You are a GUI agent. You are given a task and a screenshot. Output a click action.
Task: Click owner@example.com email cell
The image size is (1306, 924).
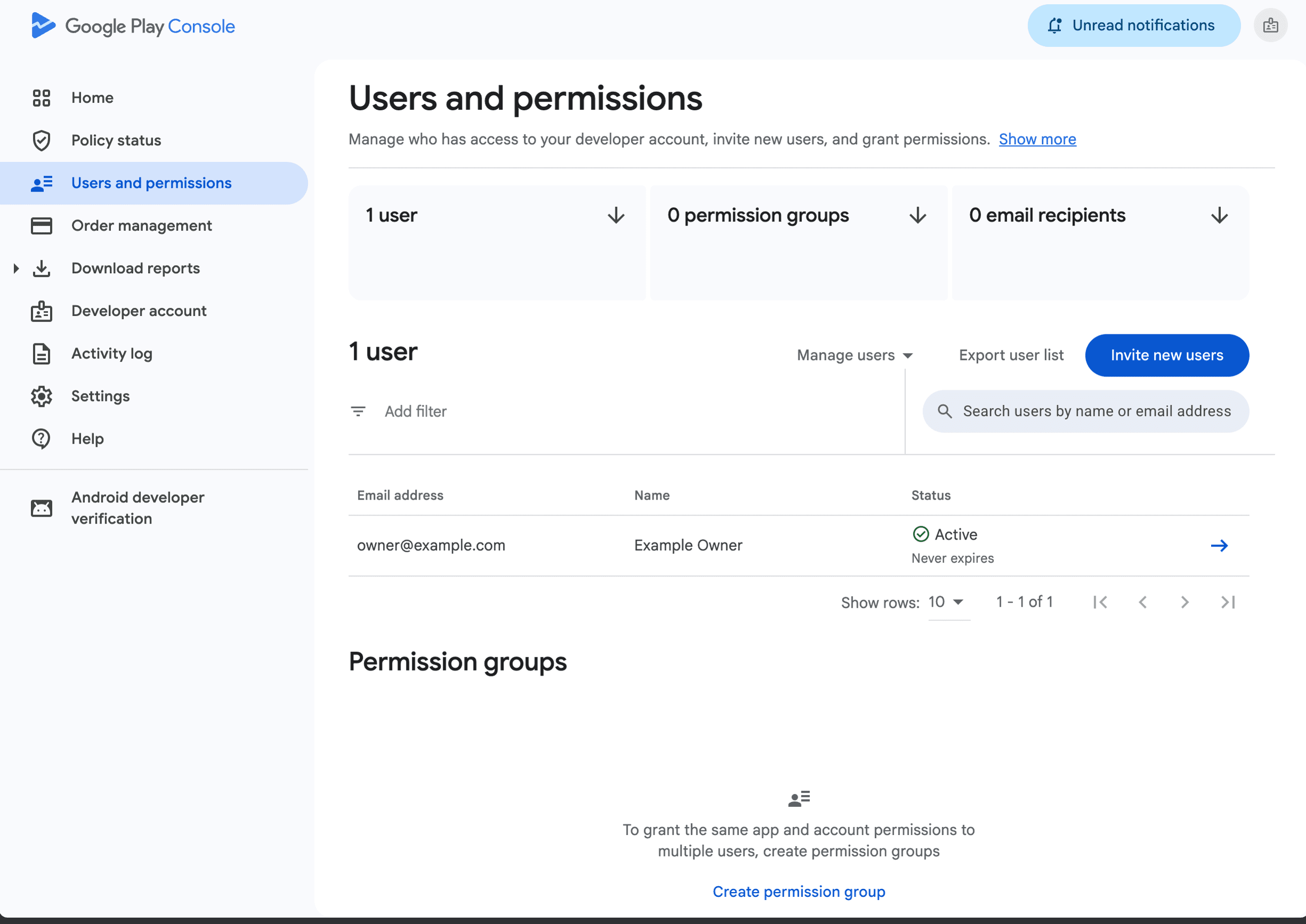point(431,546)
